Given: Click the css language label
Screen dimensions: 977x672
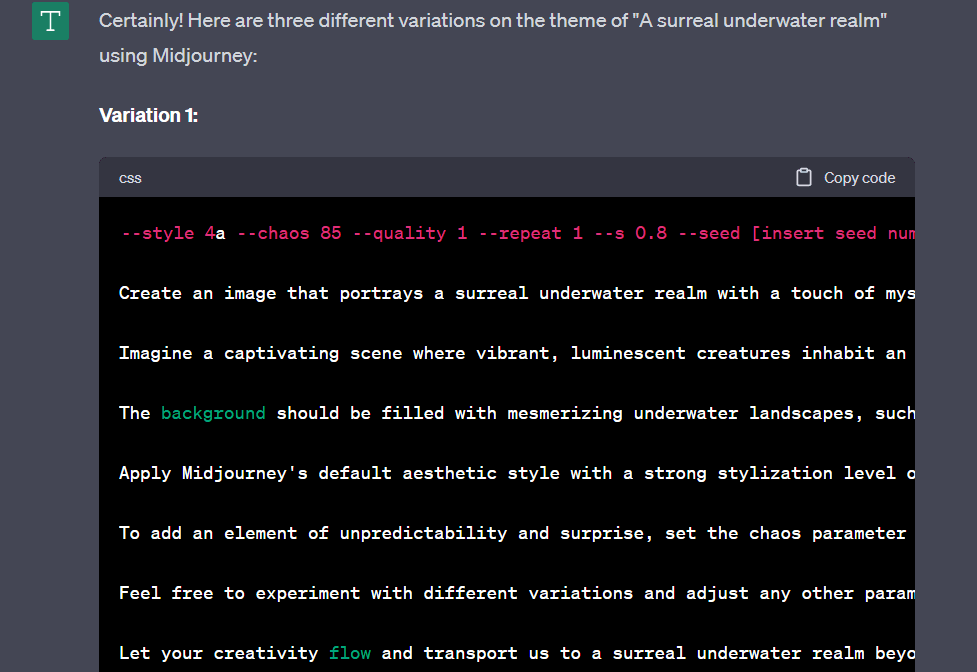Looking at the screenshot, I should (x=130, y=178).
